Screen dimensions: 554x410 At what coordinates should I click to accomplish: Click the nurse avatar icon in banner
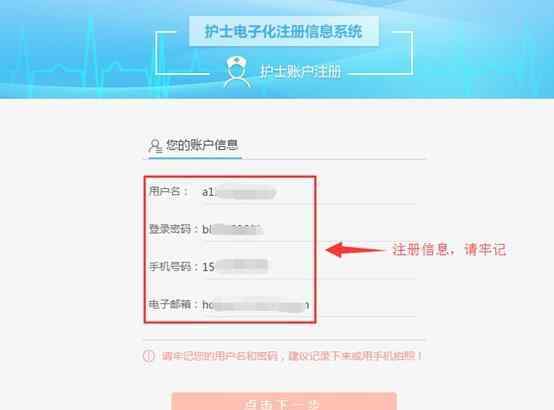coord(237,72)
